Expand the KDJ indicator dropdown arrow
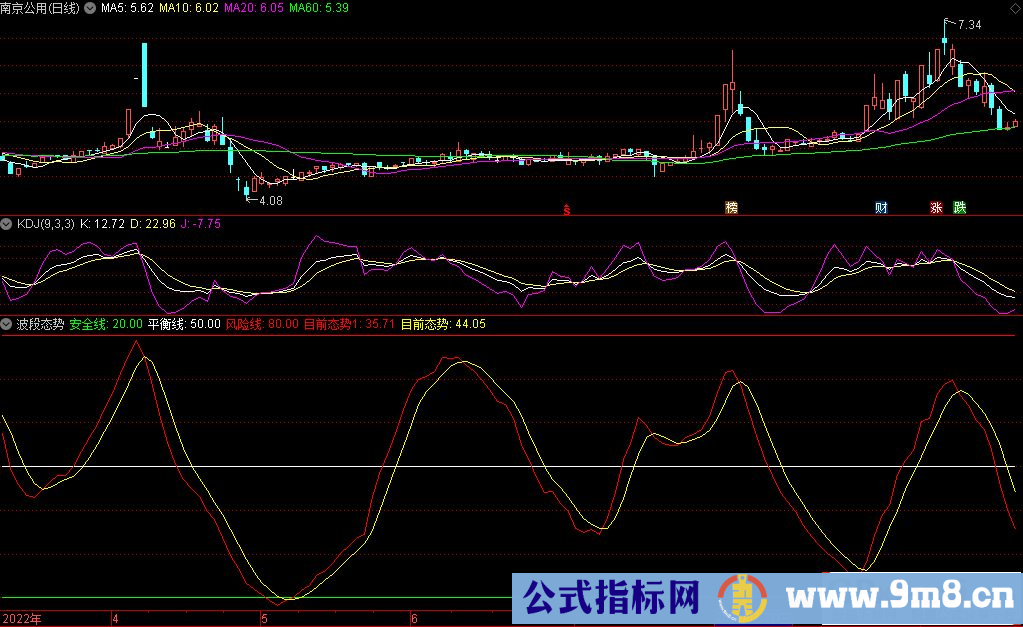1023x627 pixels. (7, 224)
